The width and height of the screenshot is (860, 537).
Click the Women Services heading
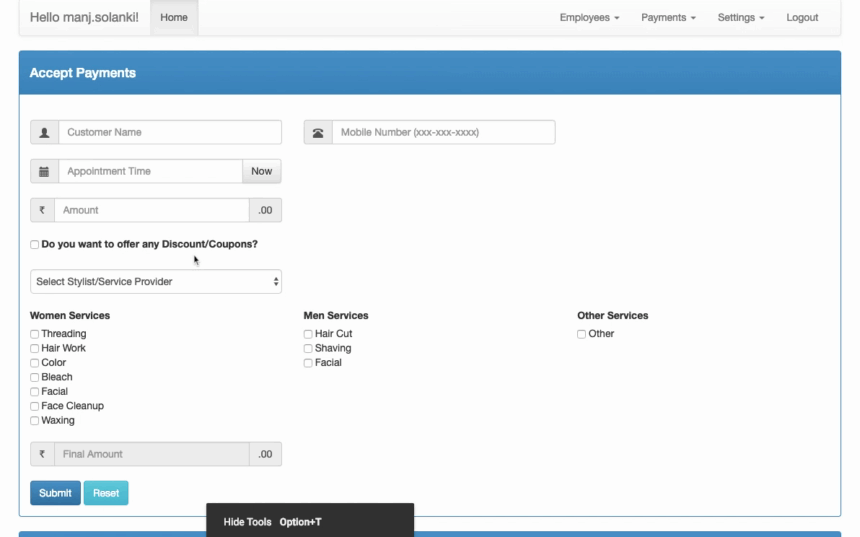pos(70,316)
